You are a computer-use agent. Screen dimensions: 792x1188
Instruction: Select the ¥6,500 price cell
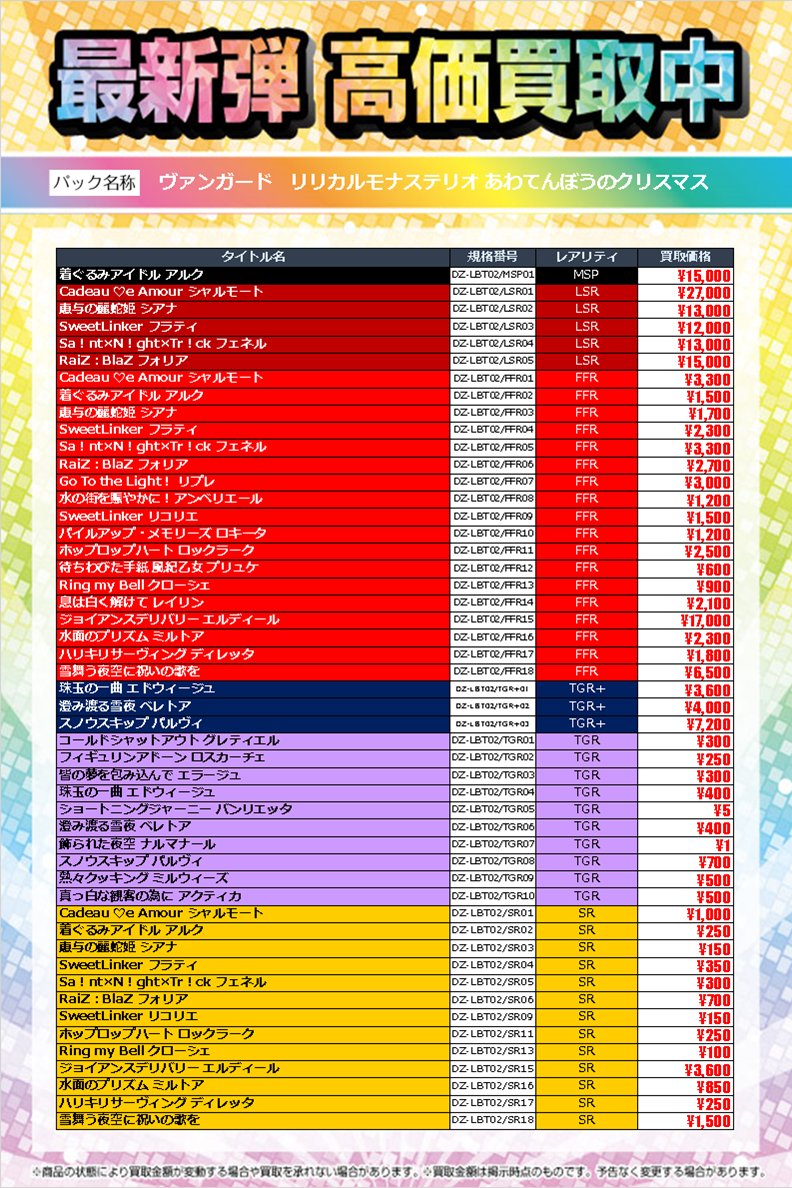click(x=685, y=672)
